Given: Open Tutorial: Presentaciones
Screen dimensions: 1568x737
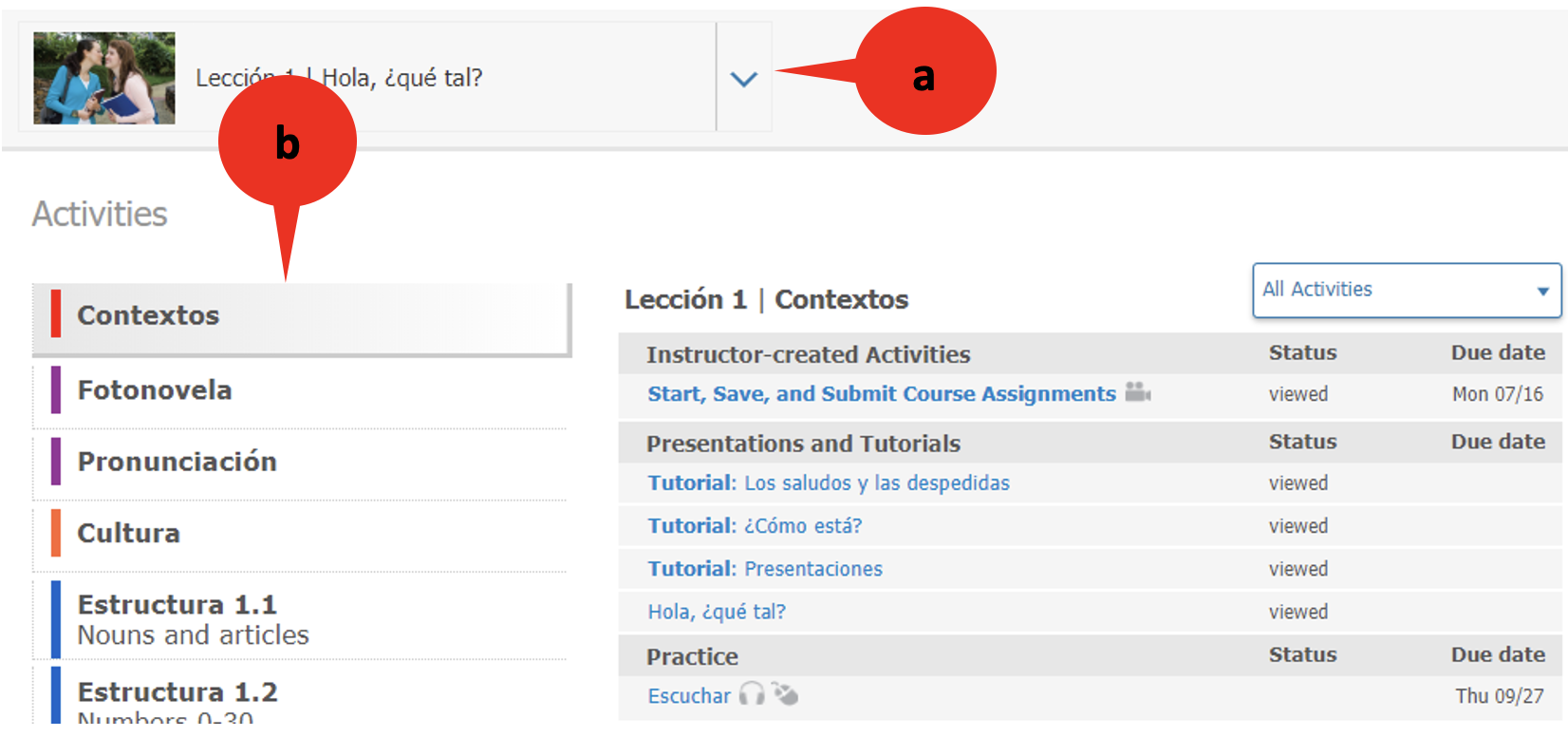Looking at the screenshot, I should click(x=765, y=569).
